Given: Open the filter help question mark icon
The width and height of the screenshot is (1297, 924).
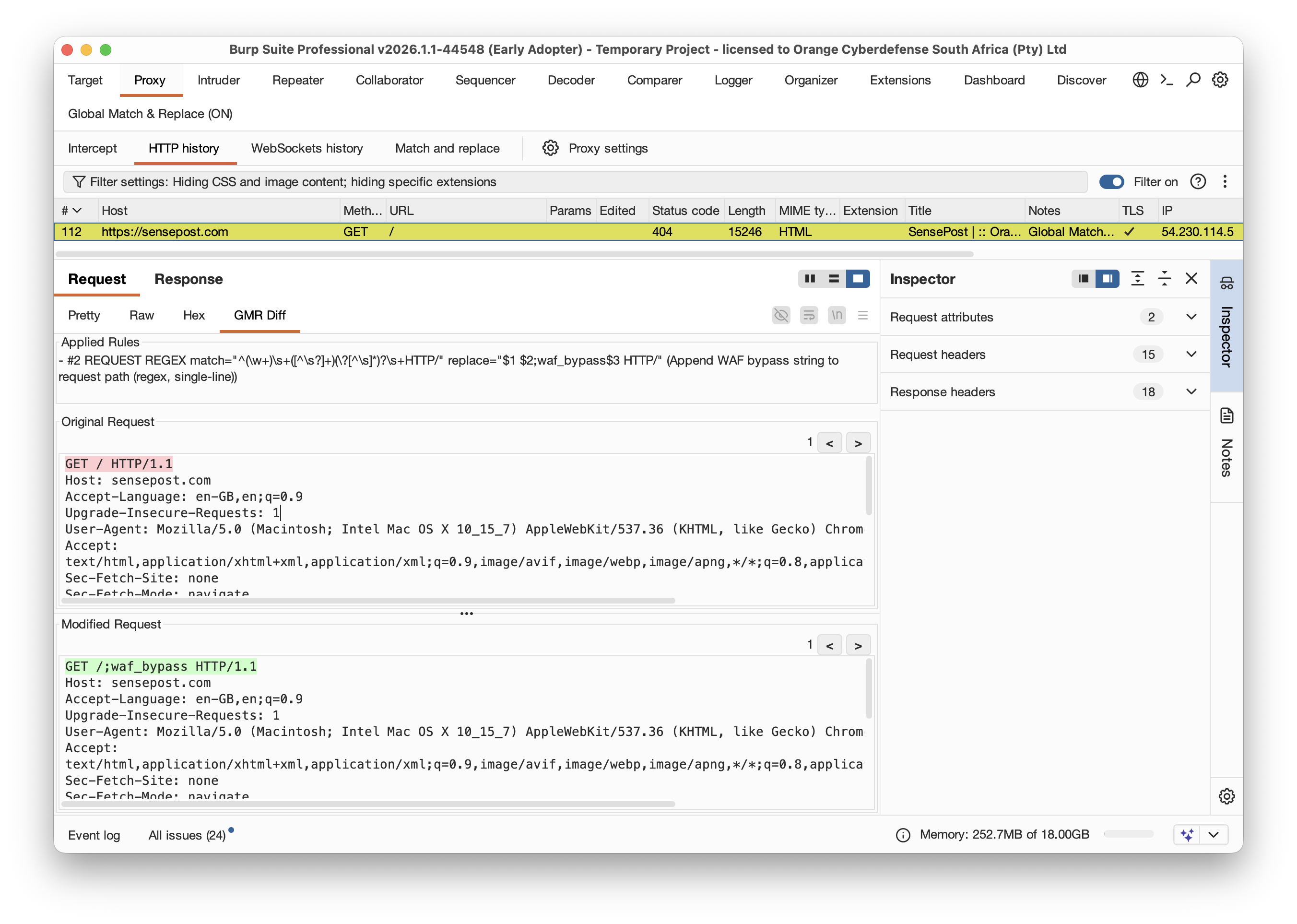Looking at the screenshot, I should pyautogui.click(x=1198, y=181).
